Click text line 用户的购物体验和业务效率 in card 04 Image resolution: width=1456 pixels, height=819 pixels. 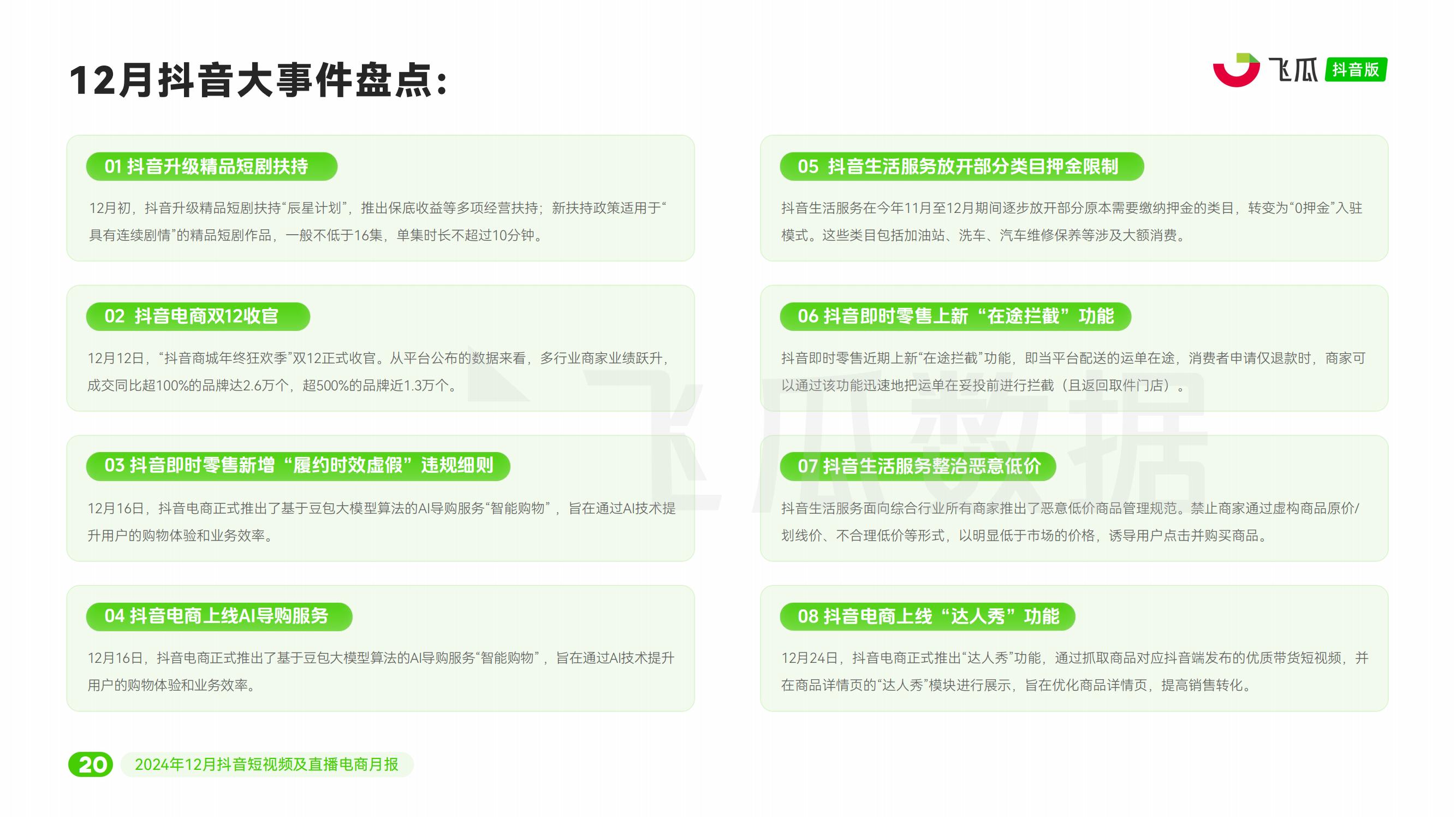173,685
